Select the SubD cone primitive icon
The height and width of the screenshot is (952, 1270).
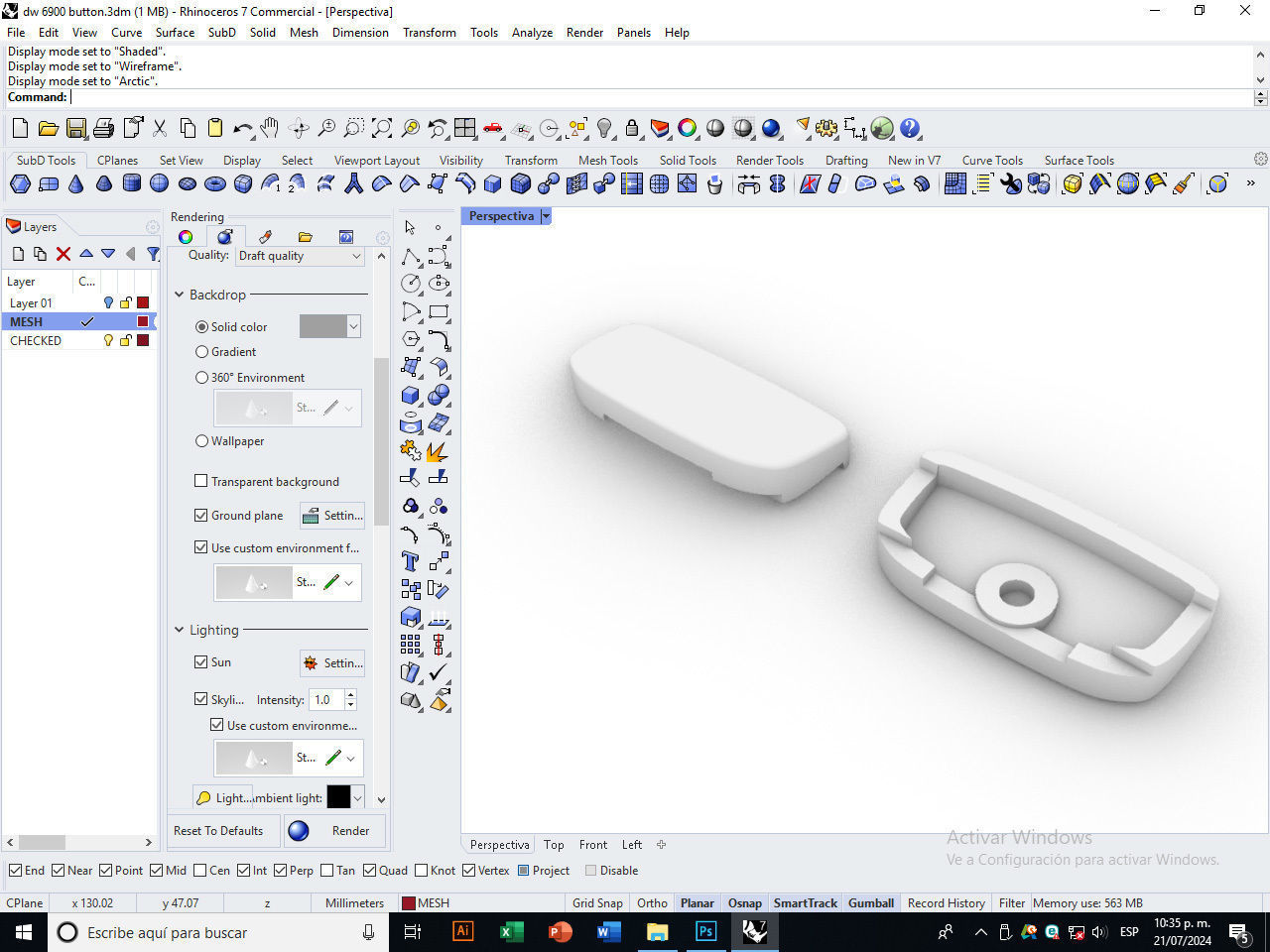coord(76,183)
